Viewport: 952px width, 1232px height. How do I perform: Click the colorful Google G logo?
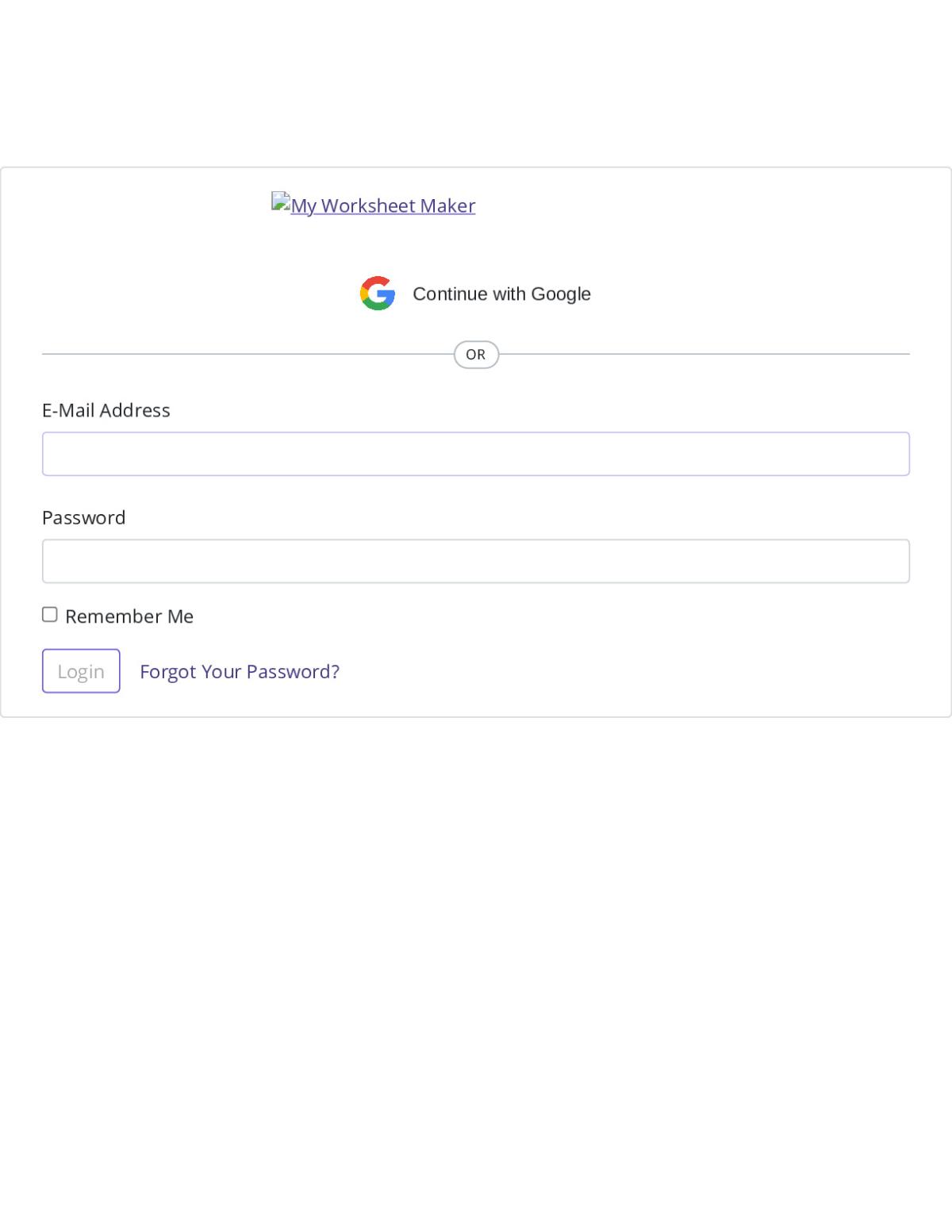(378, 294)
